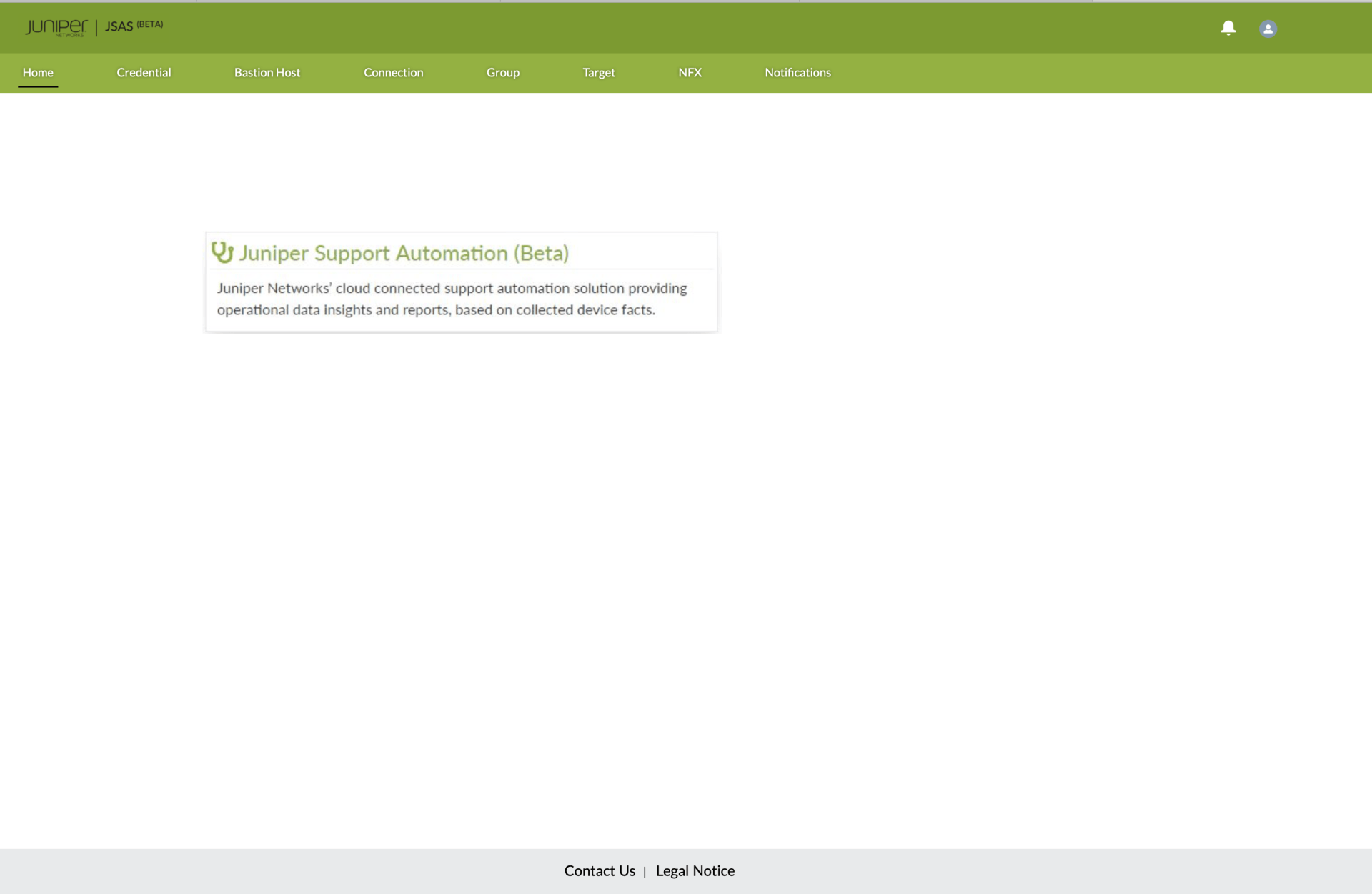Open the notifications bell icon
Screen dimensions: 1372x894
coord(1228,28)
